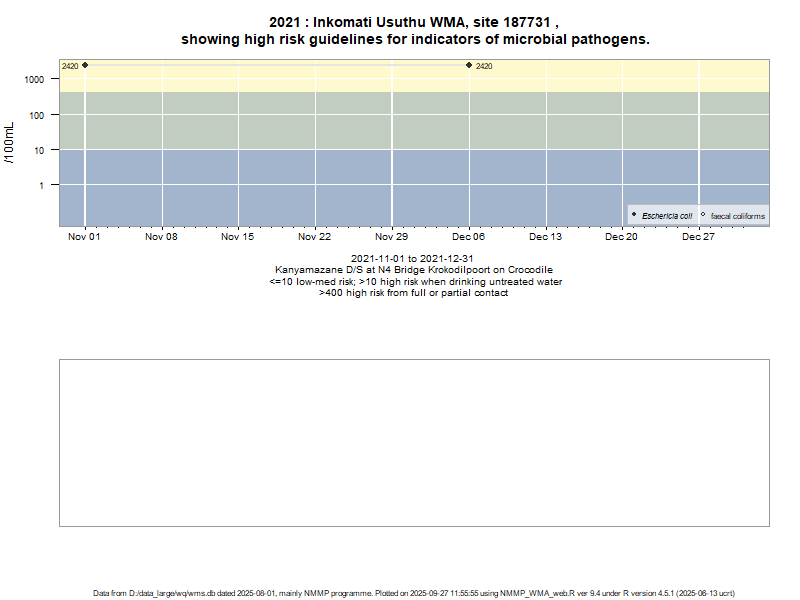This screenshot has height=600, width=800.
Task: Click the 2420 label beside Dec 06 point
Action: (x=484, y=66)
